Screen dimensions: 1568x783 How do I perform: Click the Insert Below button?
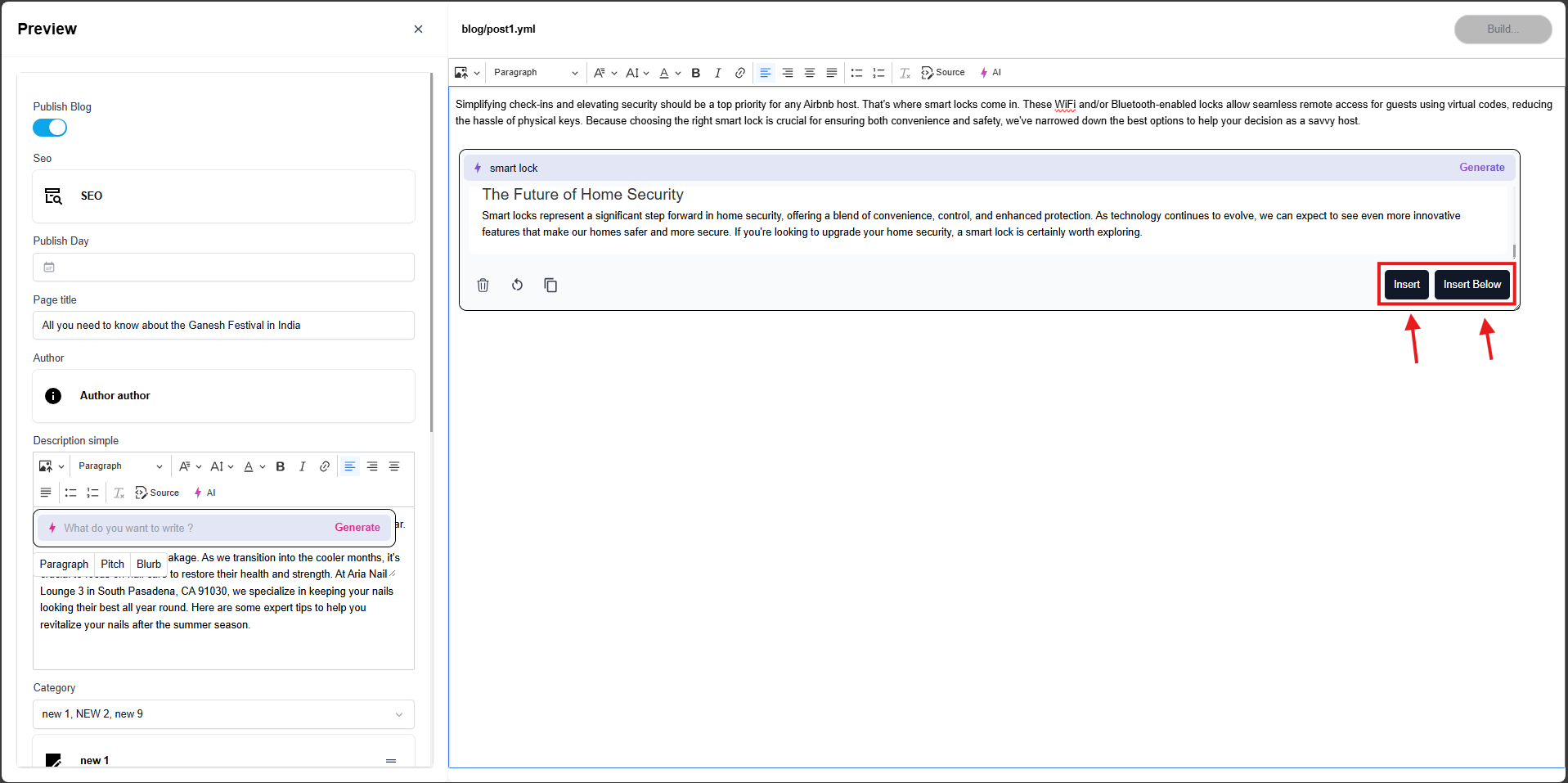click(1471, 285)
